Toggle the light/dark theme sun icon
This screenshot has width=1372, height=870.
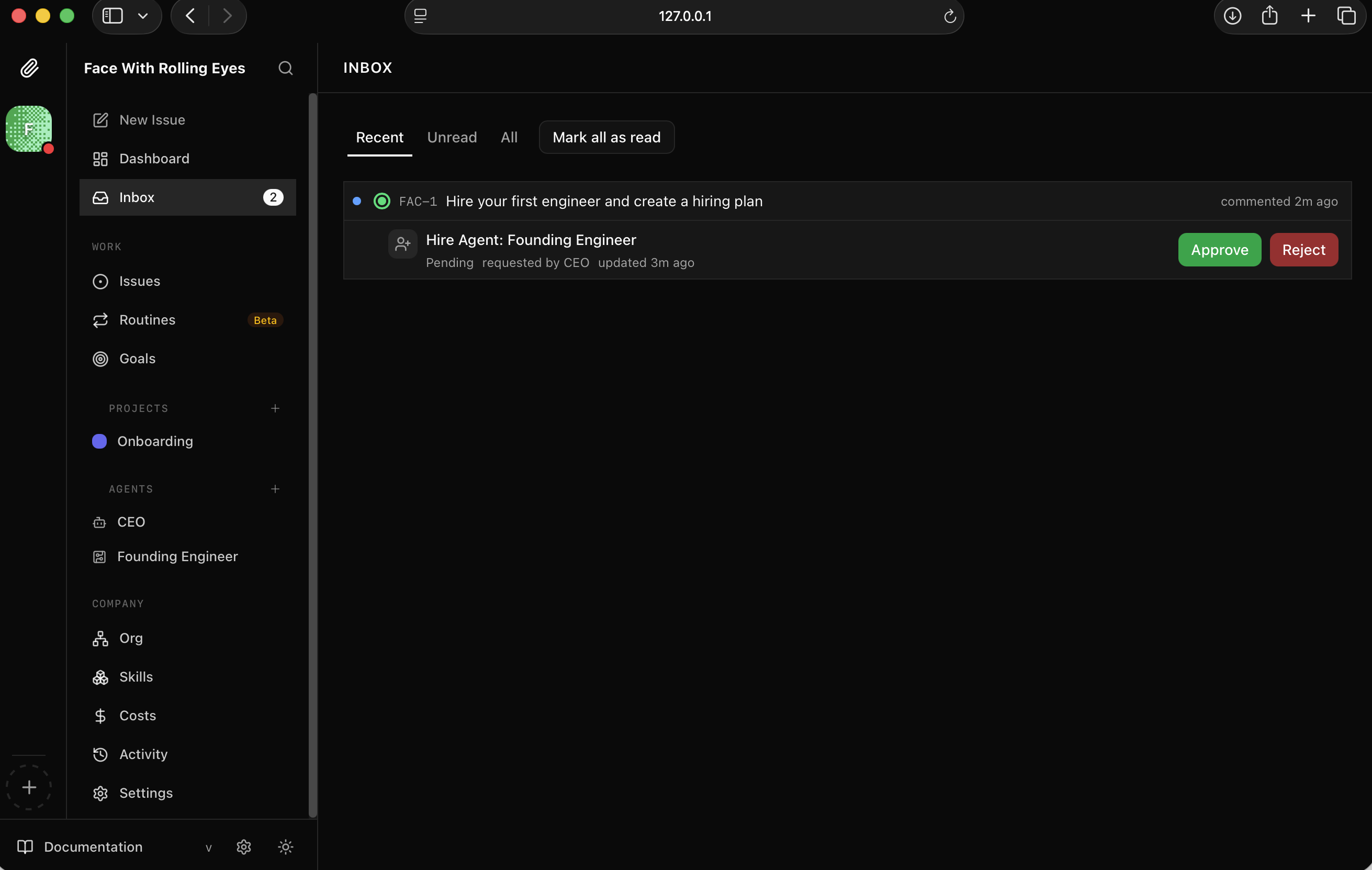coord(286,847)
